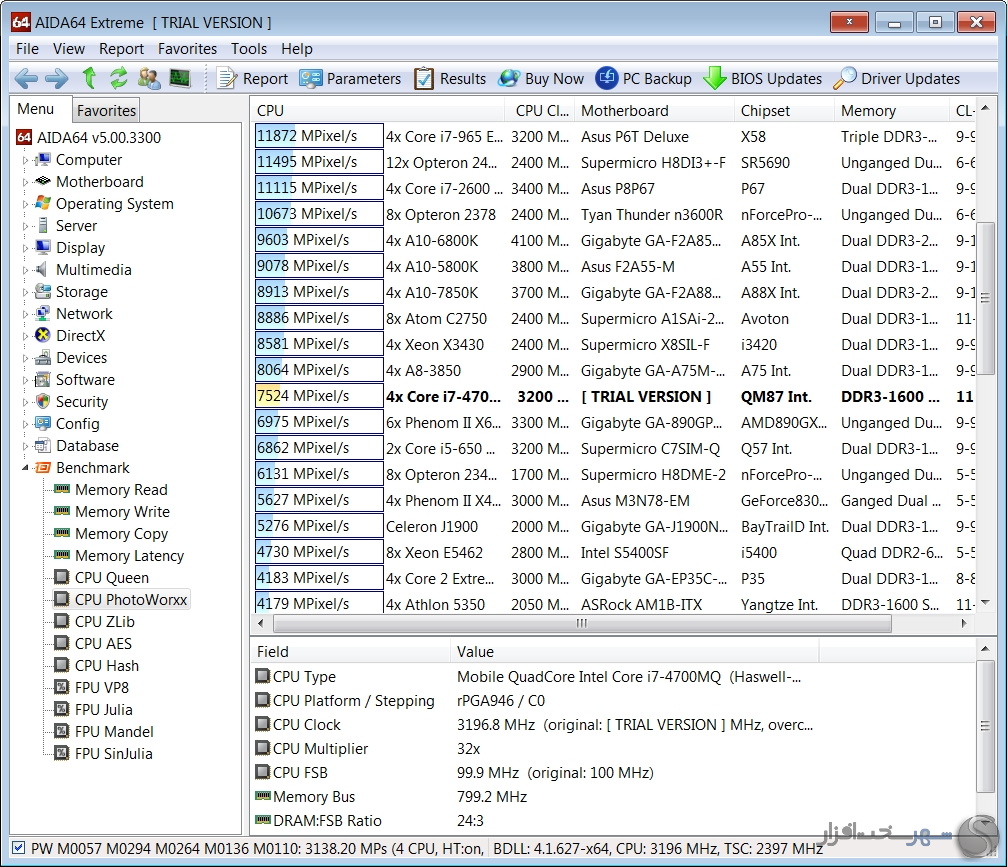1007x867 pixels.
Task: Open the View menu
Action: pos(69,49)
